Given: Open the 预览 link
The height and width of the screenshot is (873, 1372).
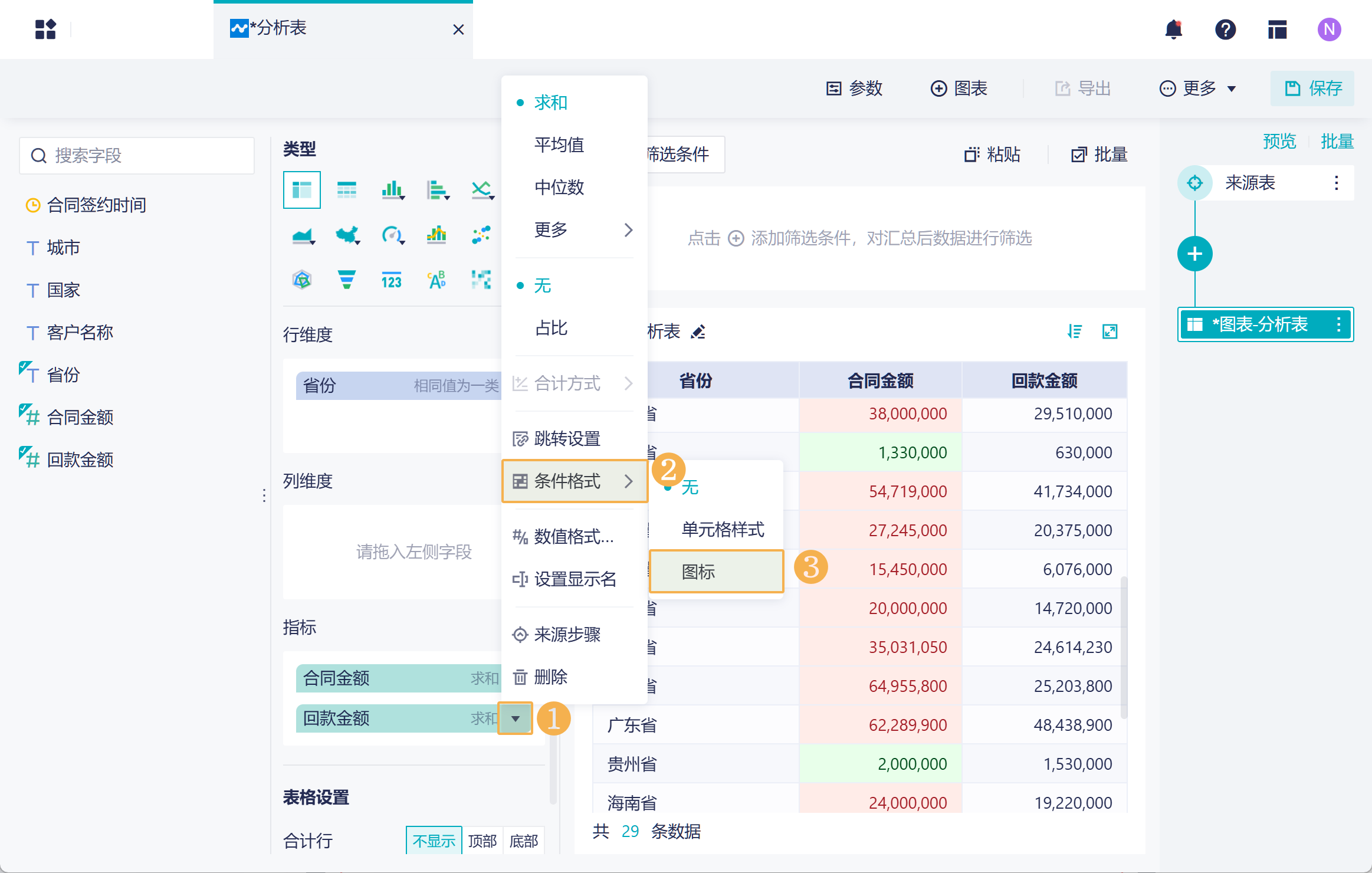Looking at the screenshot, I should pos(1279,142).
